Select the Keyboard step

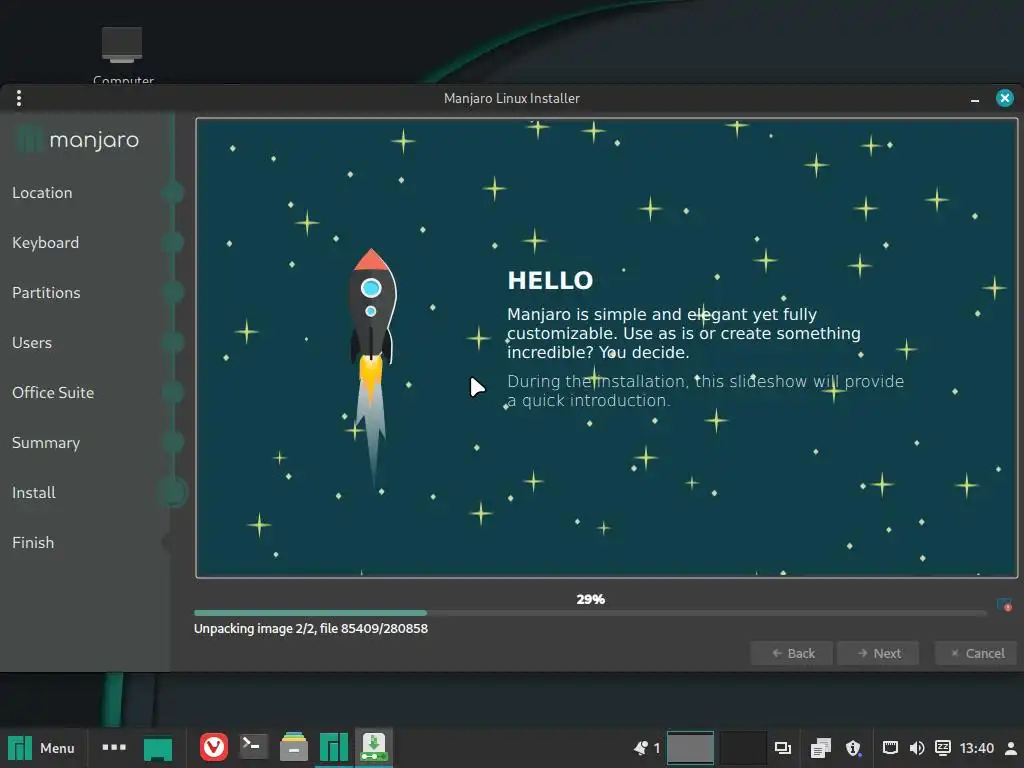[x=45, y=242]
